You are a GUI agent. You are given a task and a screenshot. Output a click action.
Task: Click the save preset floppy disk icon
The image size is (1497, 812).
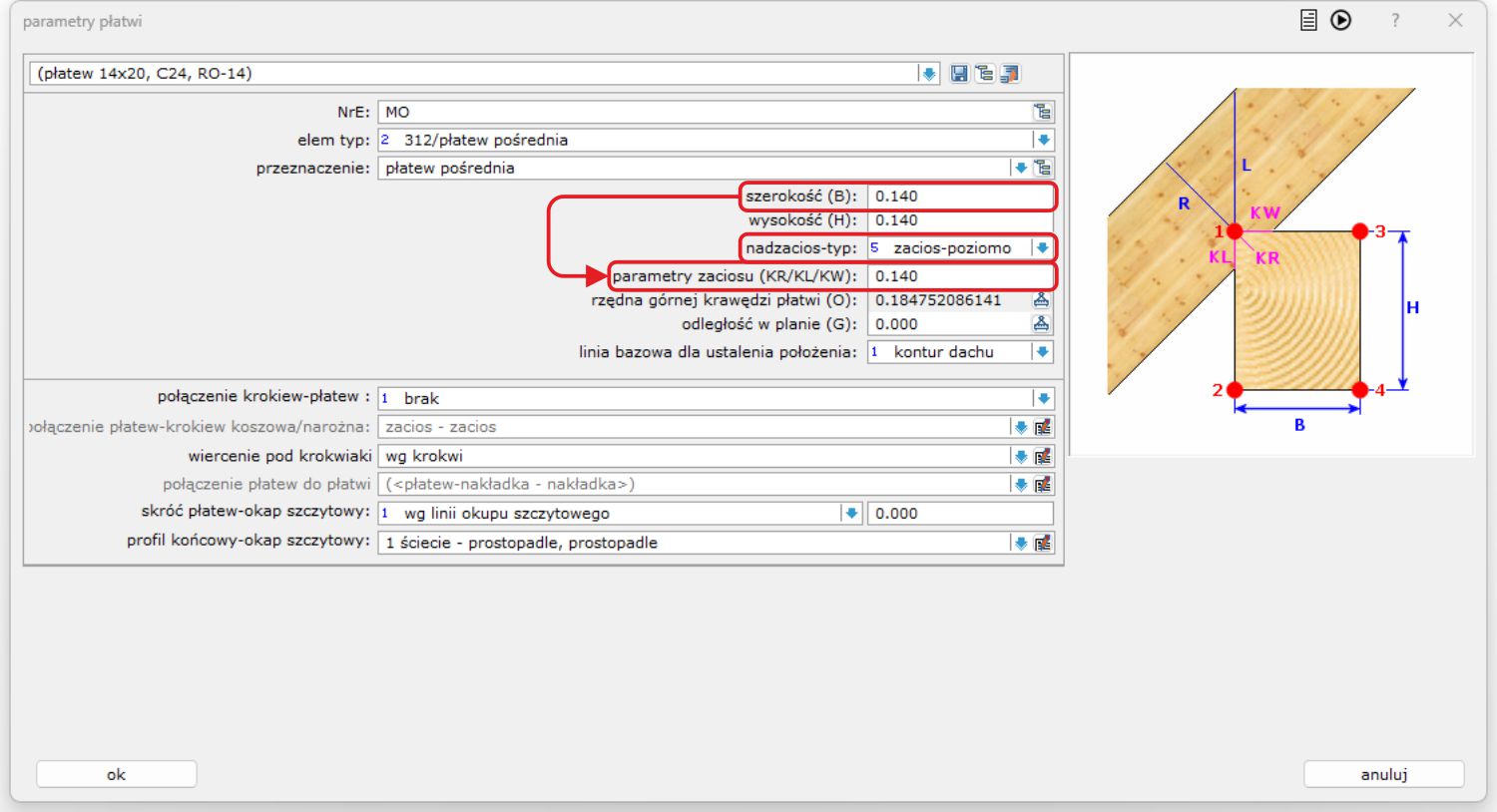pyautogui.click(x=959, y=74)
